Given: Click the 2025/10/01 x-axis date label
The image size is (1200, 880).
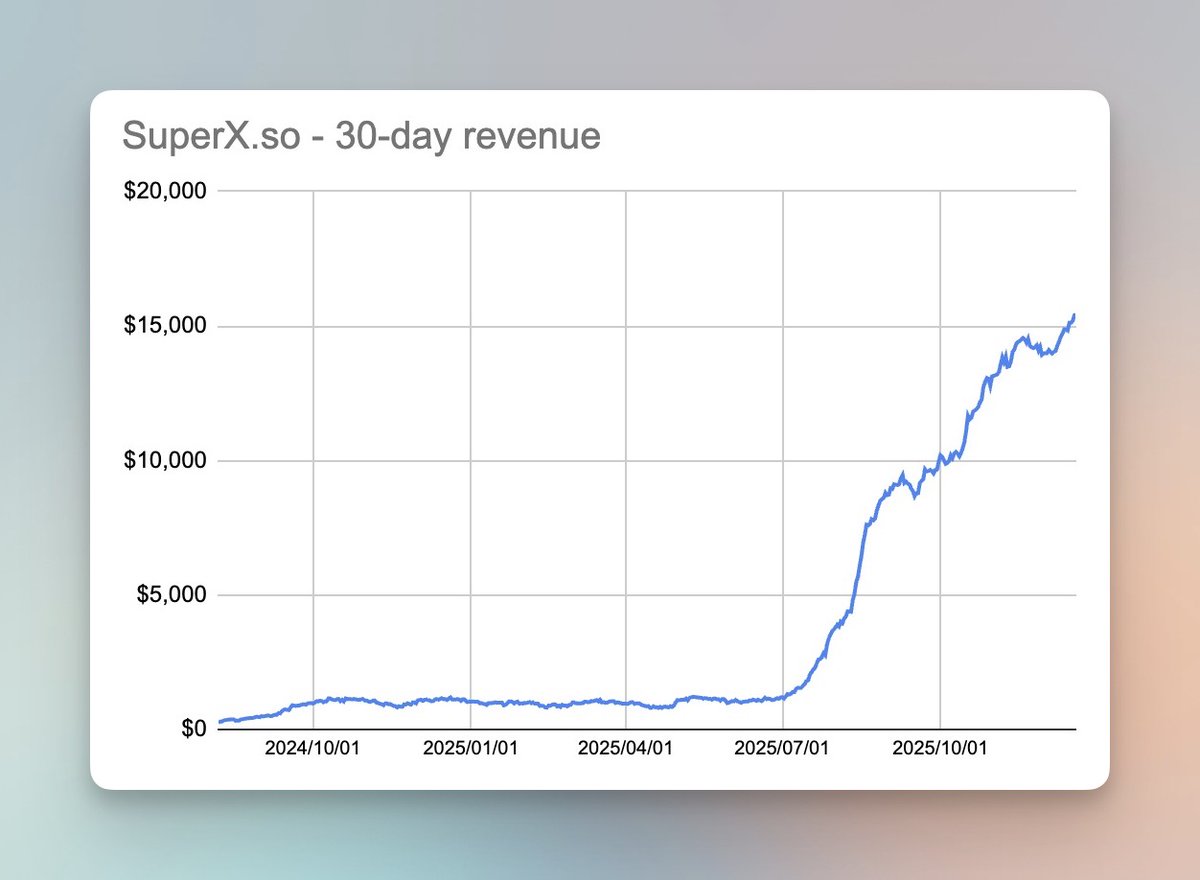Looking at the screenshot, I should (940, 748).
